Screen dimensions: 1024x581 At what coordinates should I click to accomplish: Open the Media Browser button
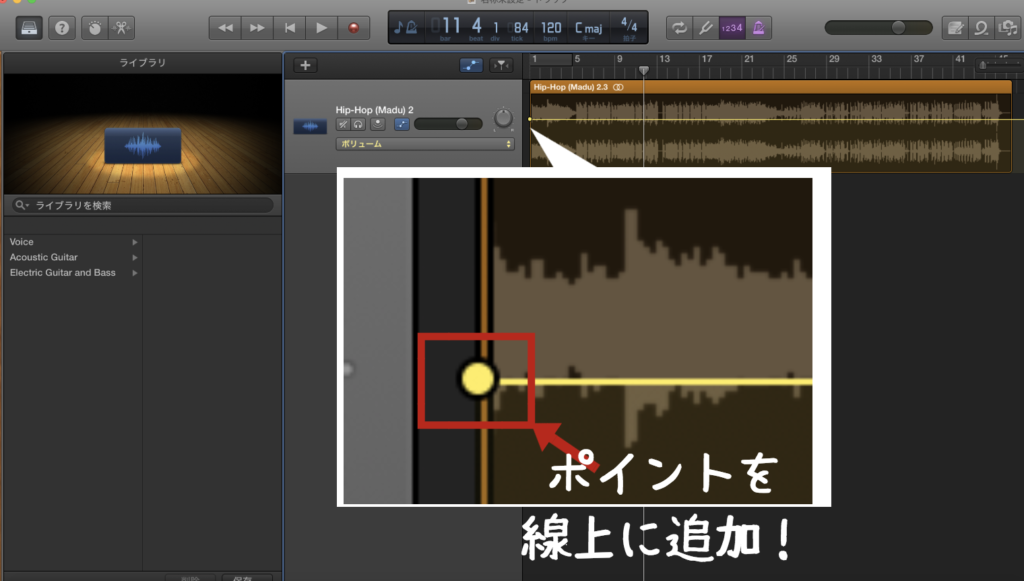1008,28
